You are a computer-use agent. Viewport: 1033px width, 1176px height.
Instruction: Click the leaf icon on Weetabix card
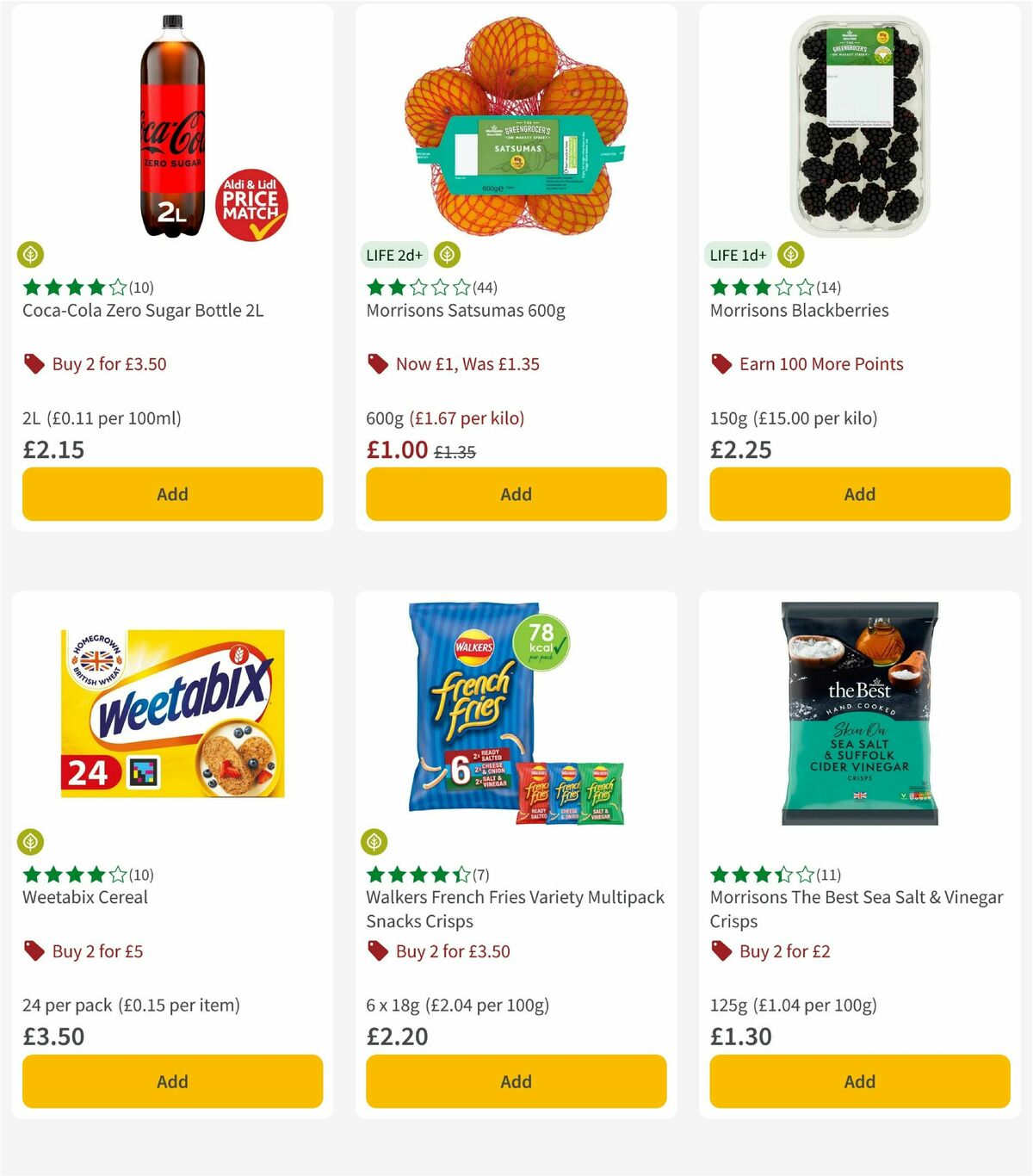tap(31, 841)
